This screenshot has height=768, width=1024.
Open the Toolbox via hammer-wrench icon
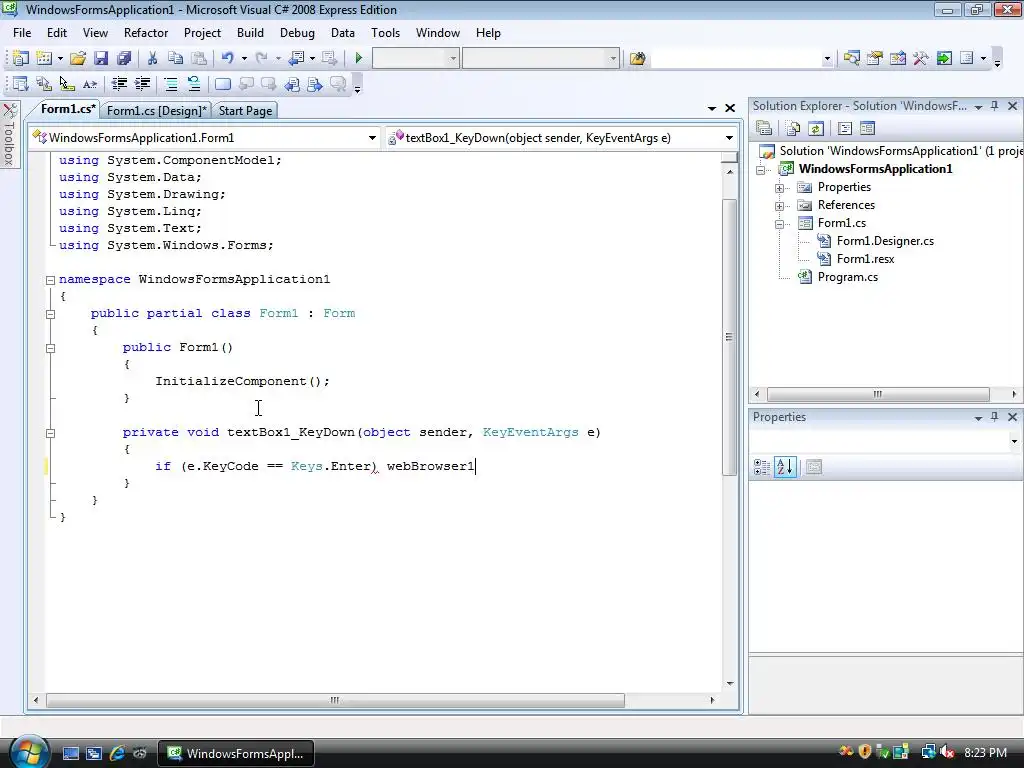coord(921,58)
